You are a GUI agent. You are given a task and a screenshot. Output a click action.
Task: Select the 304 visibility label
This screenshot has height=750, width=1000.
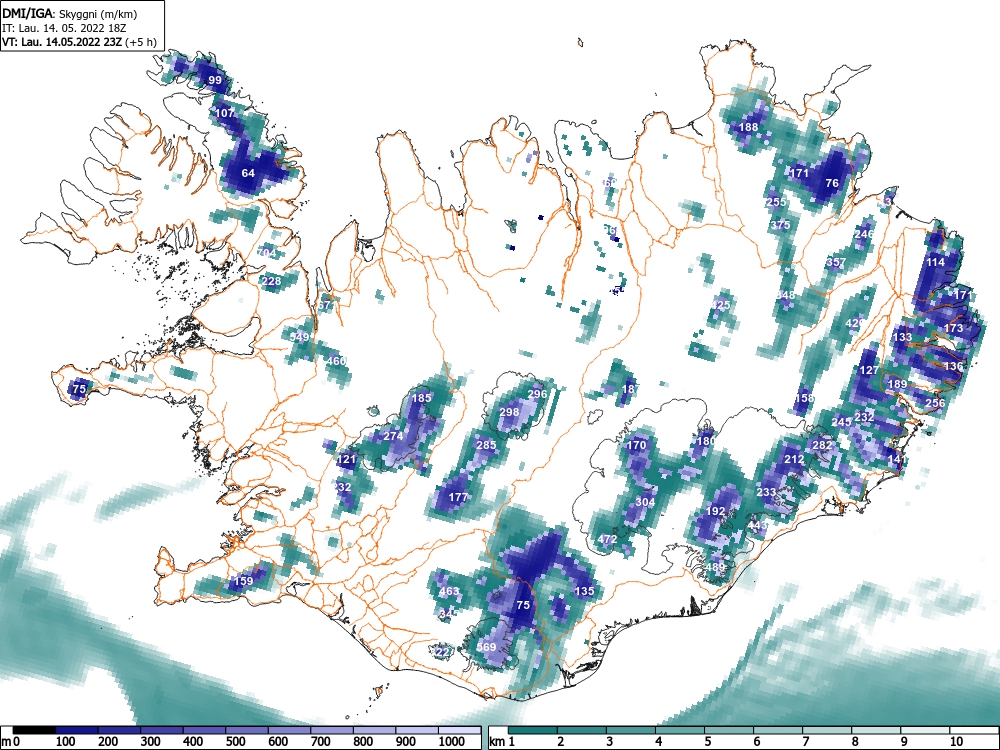pos(645,502)
